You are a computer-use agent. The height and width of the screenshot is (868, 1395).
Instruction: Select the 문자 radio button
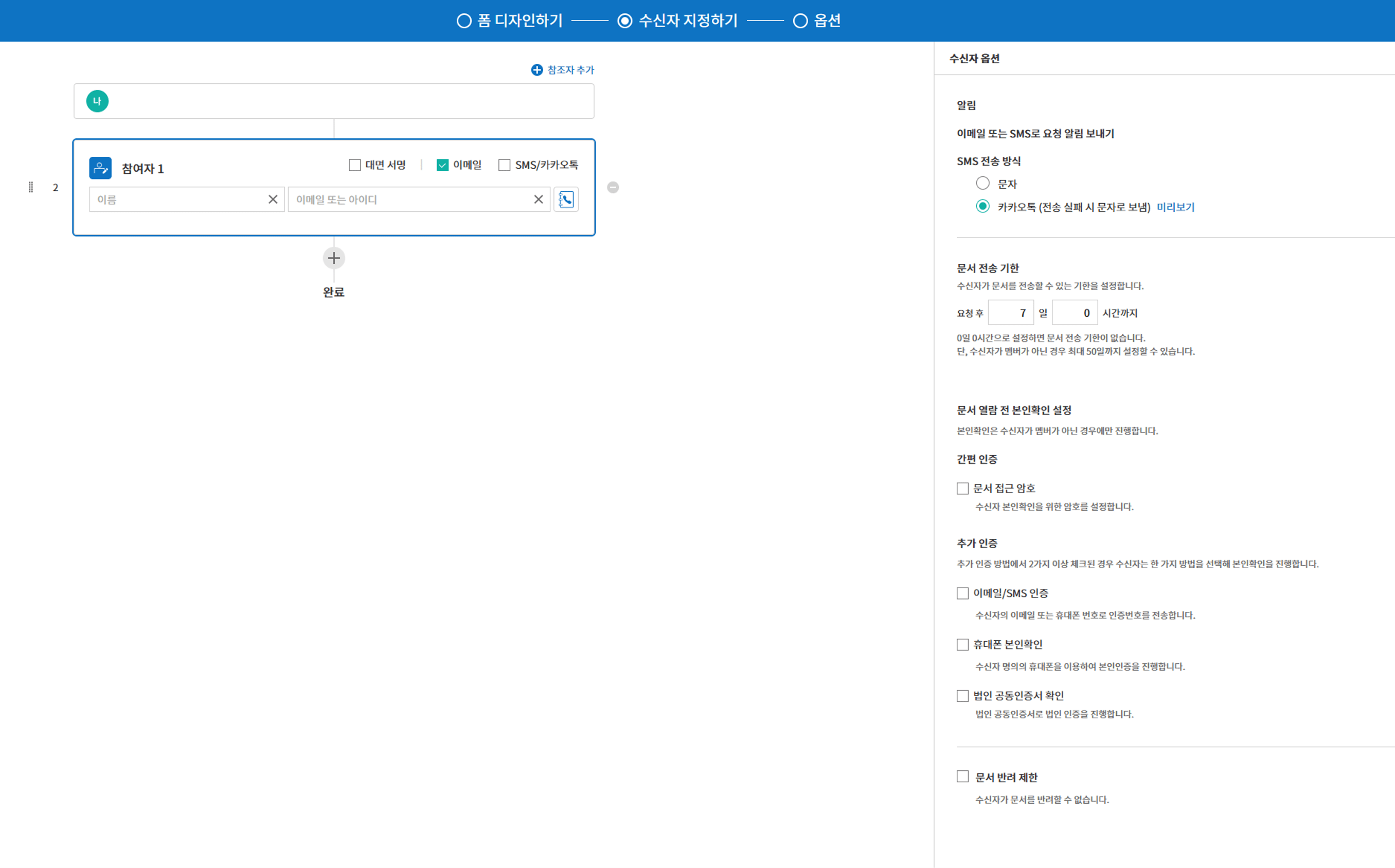click(x=982, y=183)
